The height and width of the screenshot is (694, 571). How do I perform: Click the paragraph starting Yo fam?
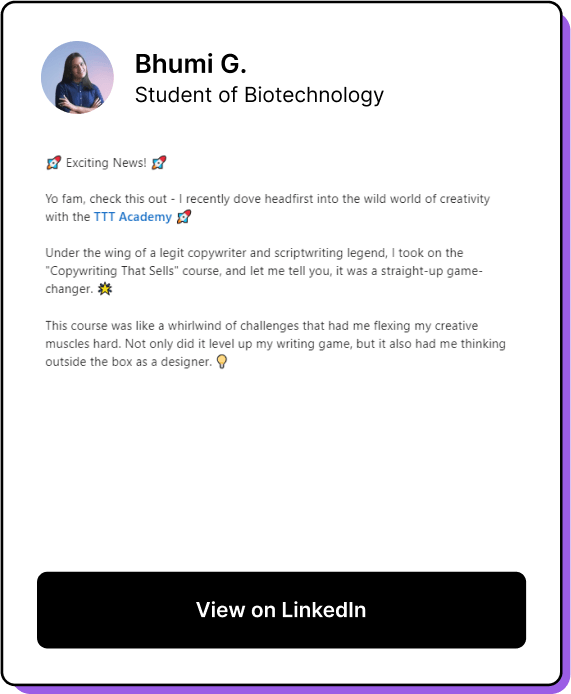point(267,208)
